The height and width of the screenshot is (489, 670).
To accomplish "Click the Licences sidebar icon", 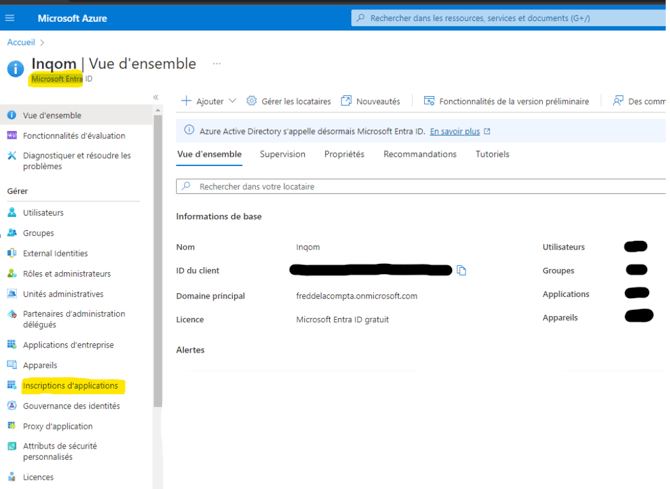I will pyautogui.click(x=12, y=477).
